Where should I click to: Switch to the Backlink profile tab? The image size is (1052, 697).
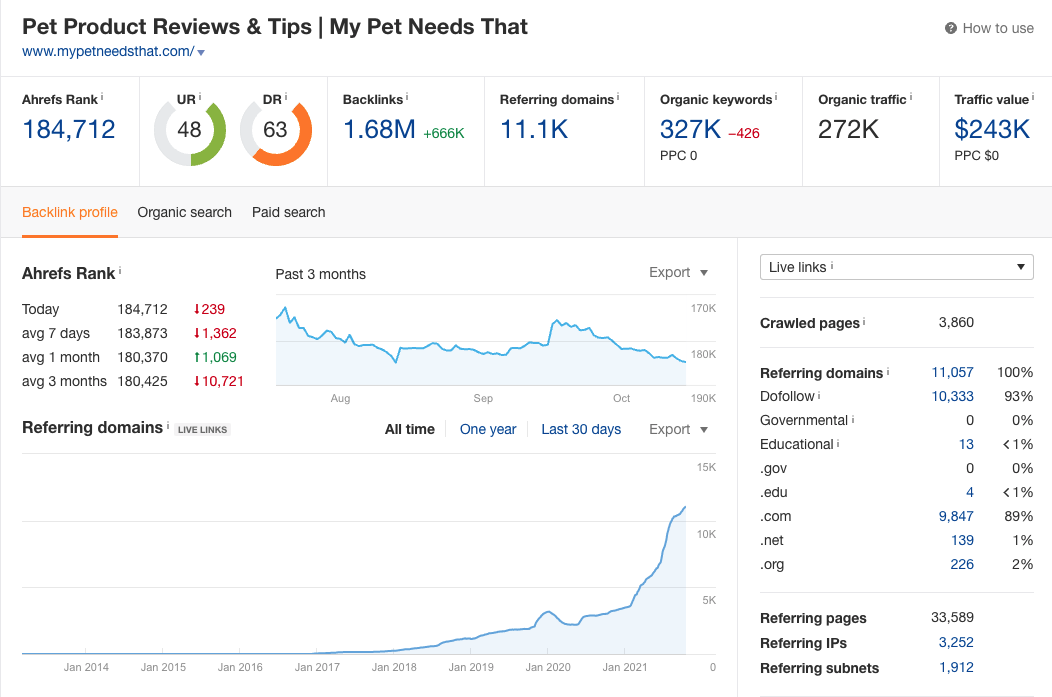click(x=70, y=213)
